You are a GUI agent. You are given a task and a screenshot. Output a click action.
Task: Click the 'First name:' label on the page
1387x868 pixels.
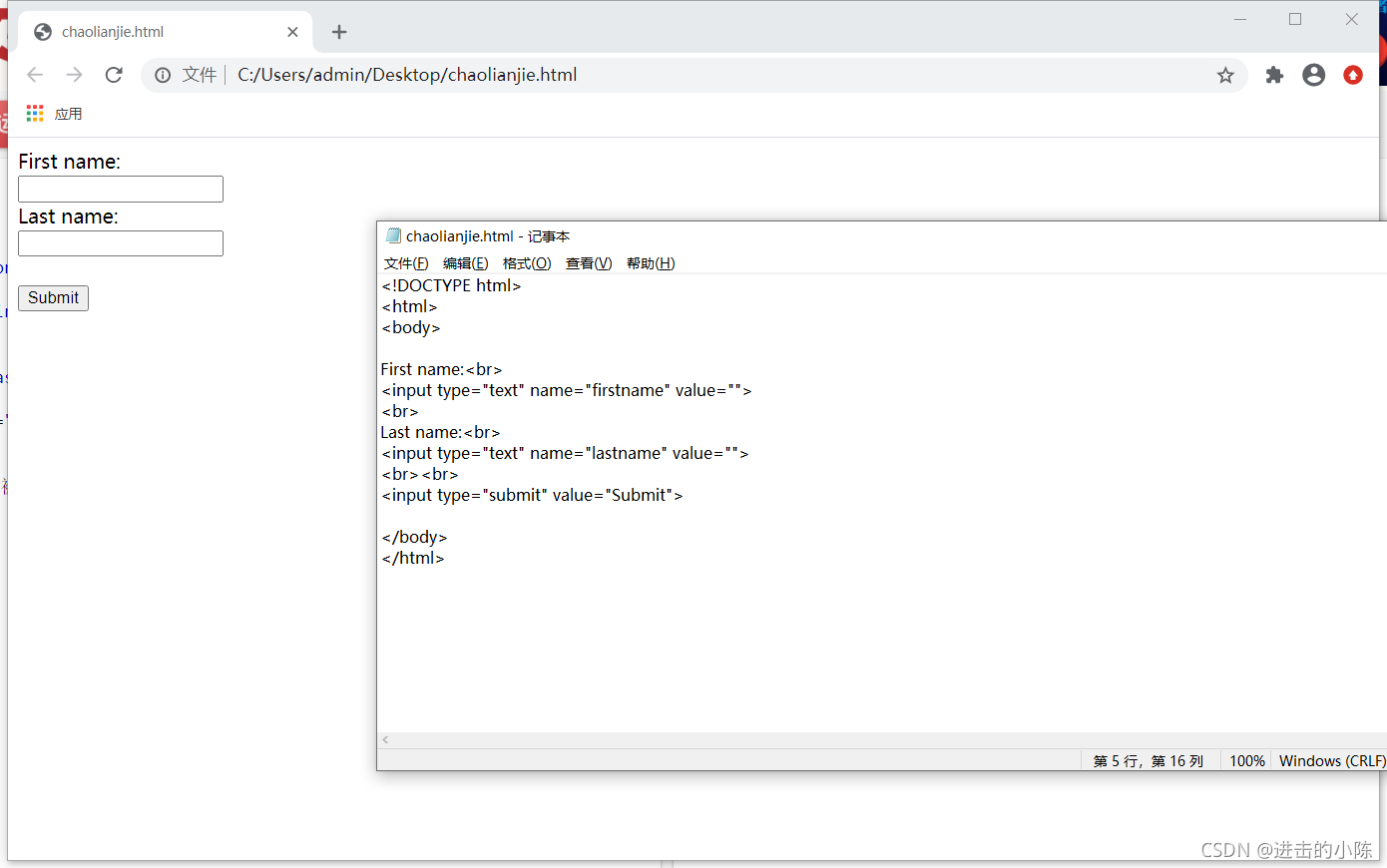coord(69,162)
